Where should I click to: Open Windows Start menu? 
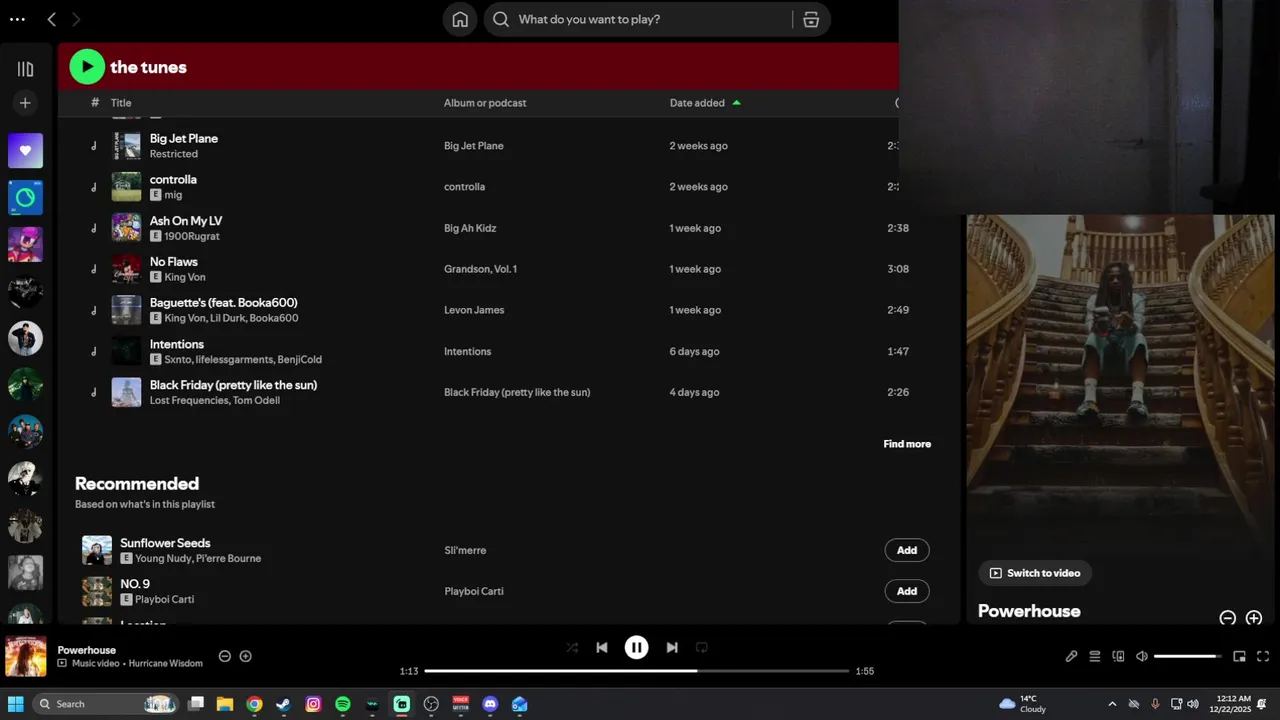coord(16,704)
